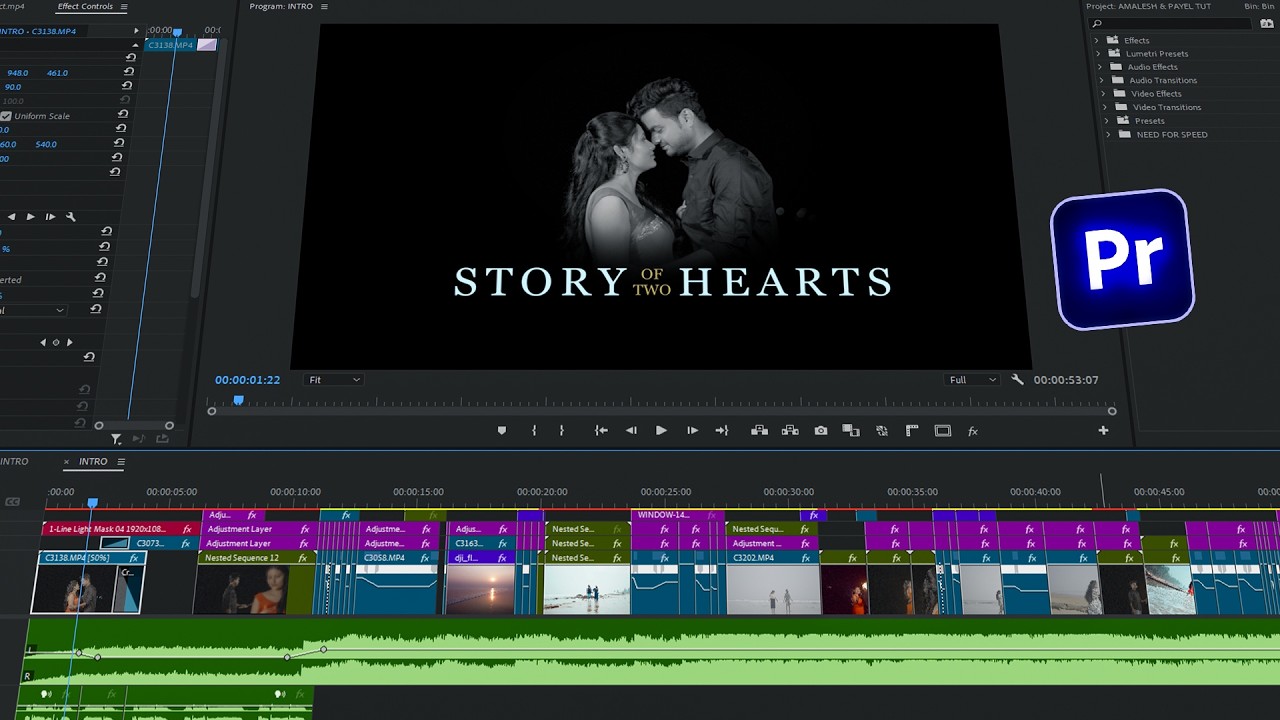The width and height of the screenshot is (1280, 720).
Task: Click the Extract button
Action: (x=790, y=430)
